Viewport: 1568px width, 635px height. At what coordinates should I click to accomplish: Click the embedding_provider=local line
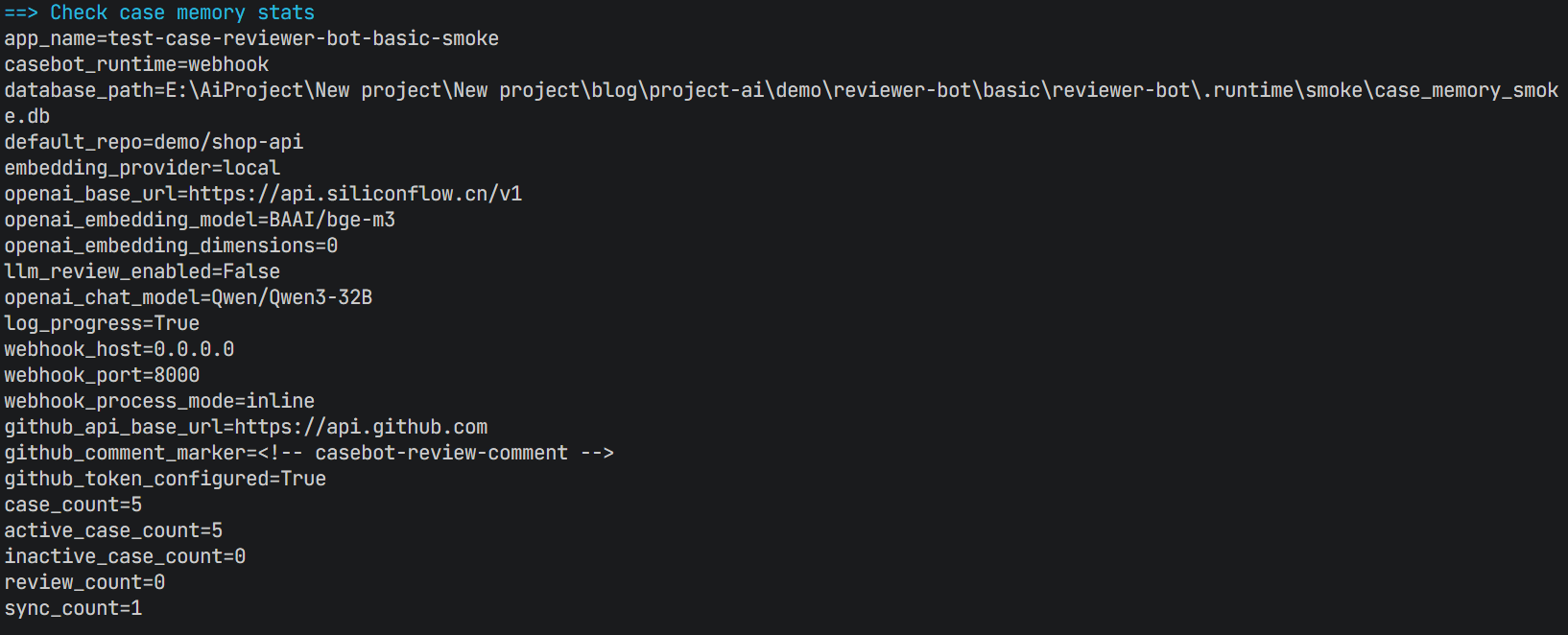142,168
